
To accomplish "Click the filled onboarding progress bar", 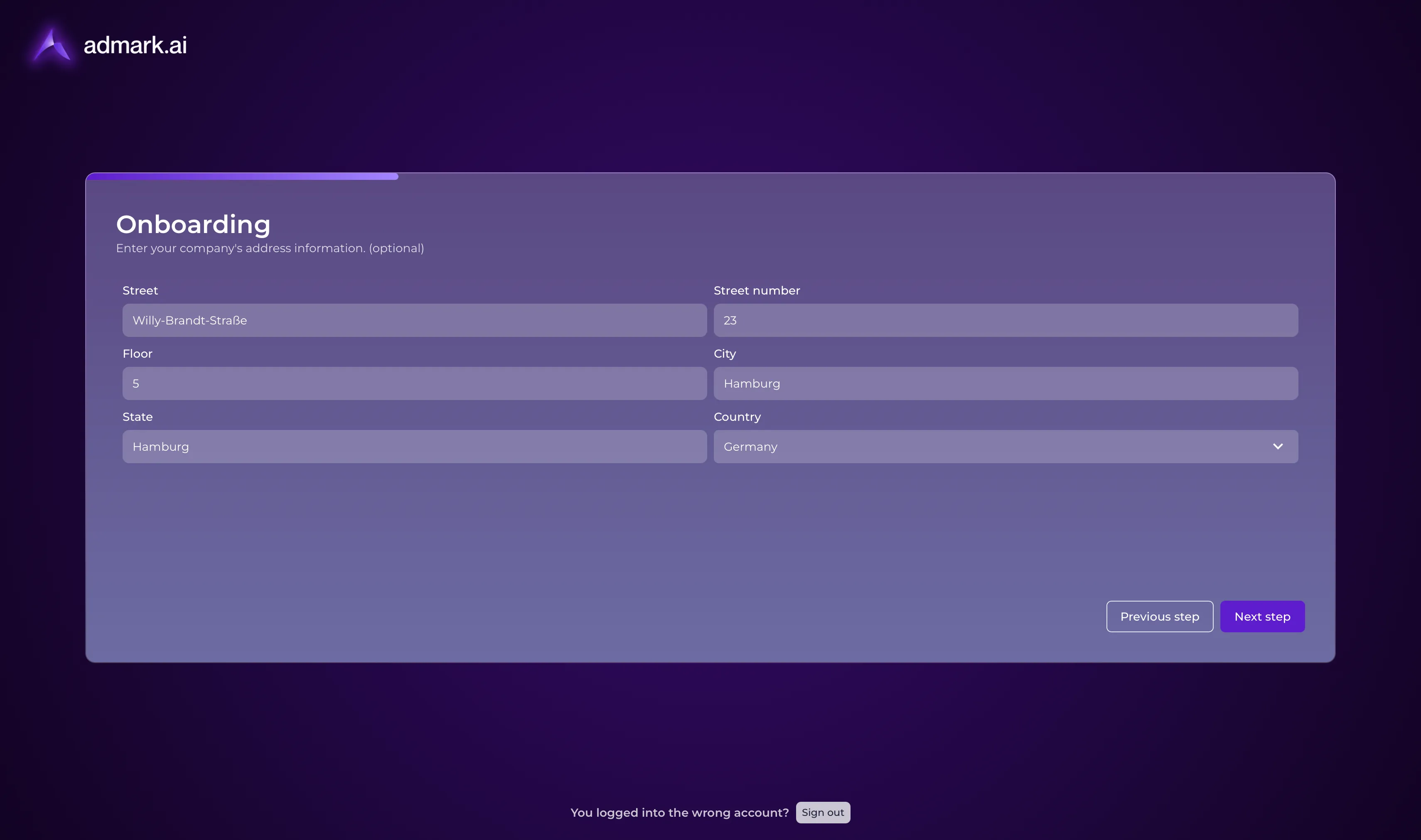I will coord(242,177).
